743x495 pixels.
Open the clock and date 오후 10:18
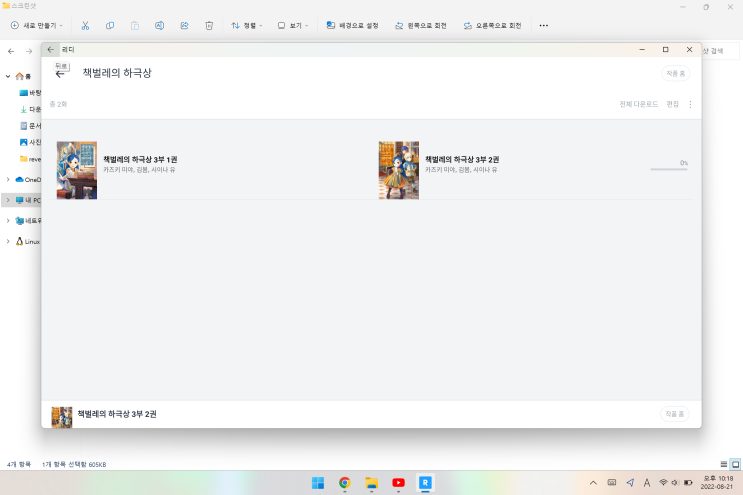tap(717, 483)
